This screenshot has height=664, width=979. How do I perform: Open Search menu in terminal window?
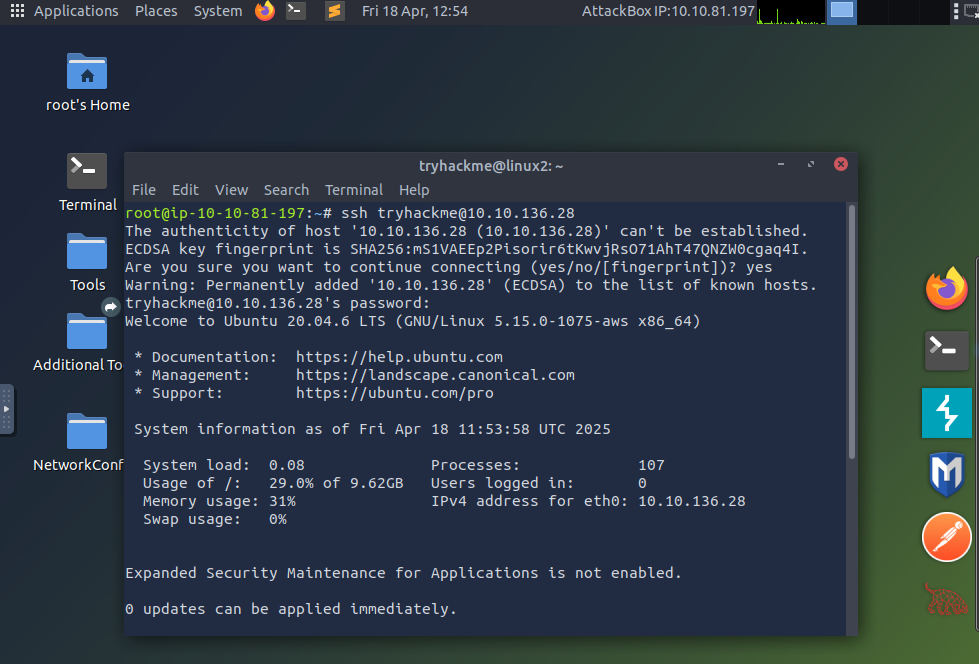[286, 190]
